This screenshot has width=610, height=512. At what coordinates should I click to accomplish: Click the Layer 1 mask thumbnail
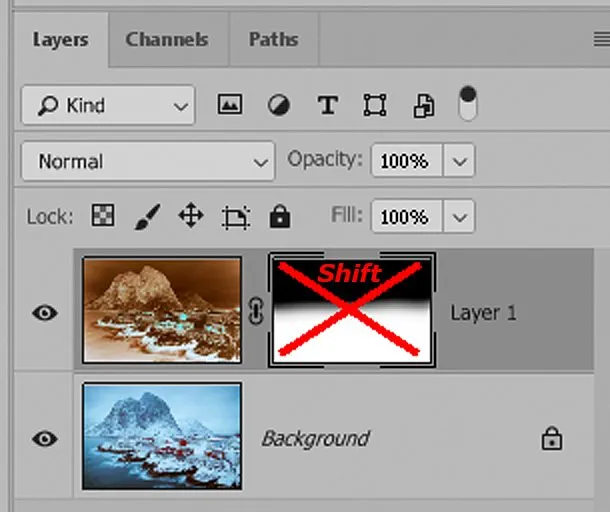coord(352,310)
